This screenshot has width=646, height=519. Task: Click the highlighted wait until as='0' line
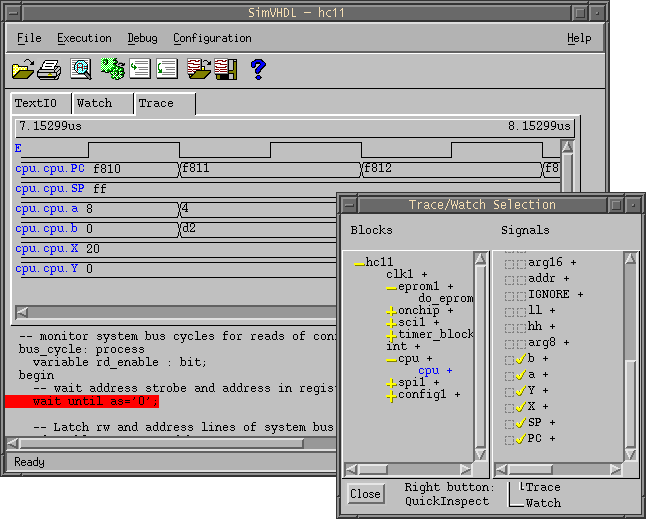coord(80,401)
